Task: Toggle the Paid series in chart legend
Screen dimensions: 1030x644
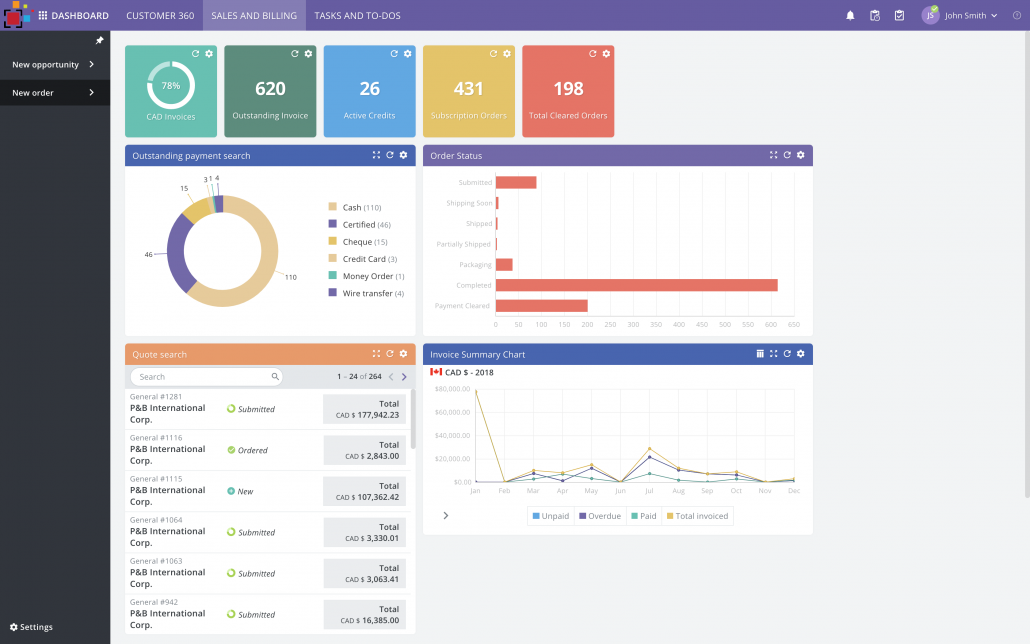Action: coord(645,516)
